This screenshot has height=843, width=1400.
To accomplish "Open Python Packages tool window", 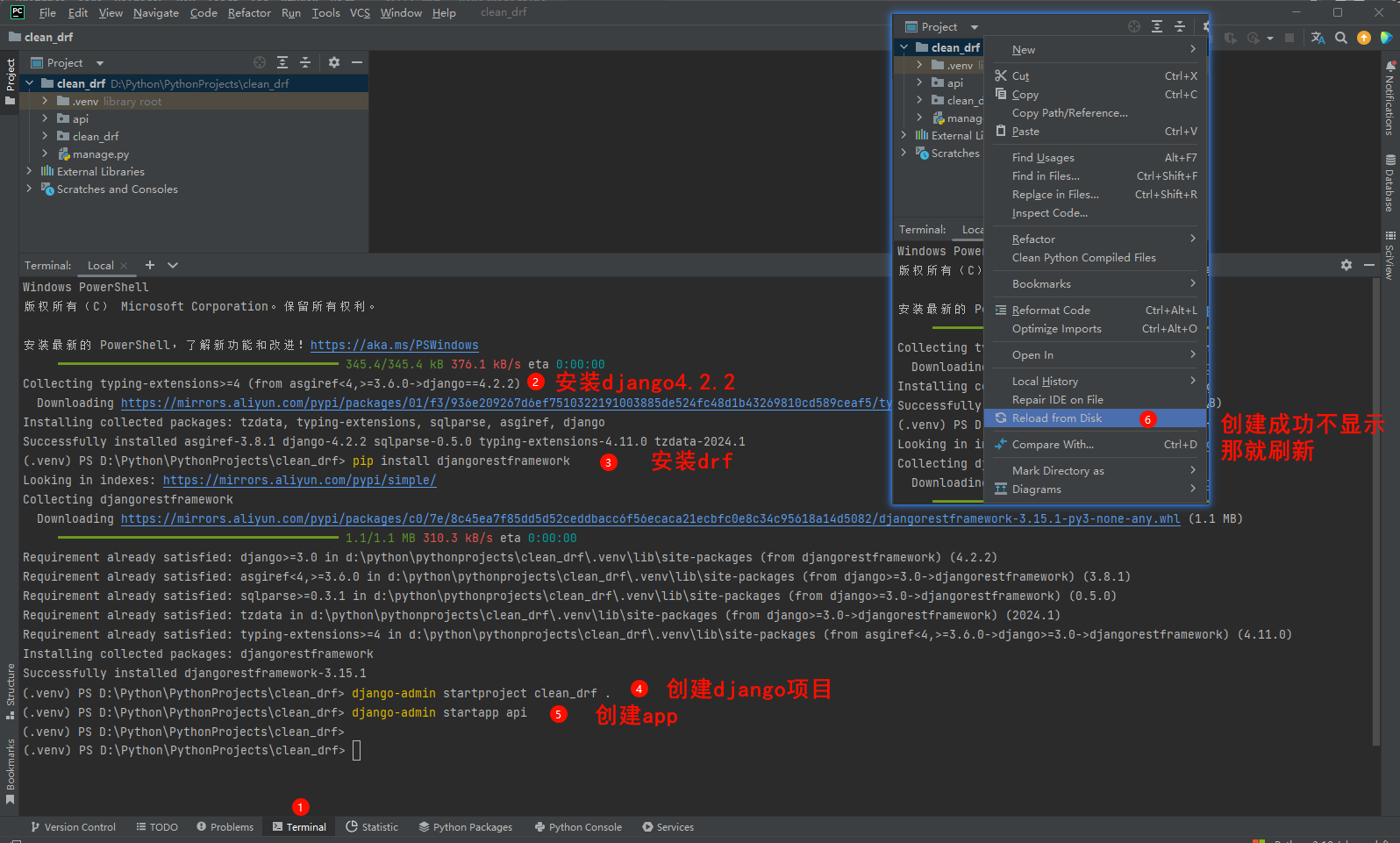I will (x=465, y=827).
